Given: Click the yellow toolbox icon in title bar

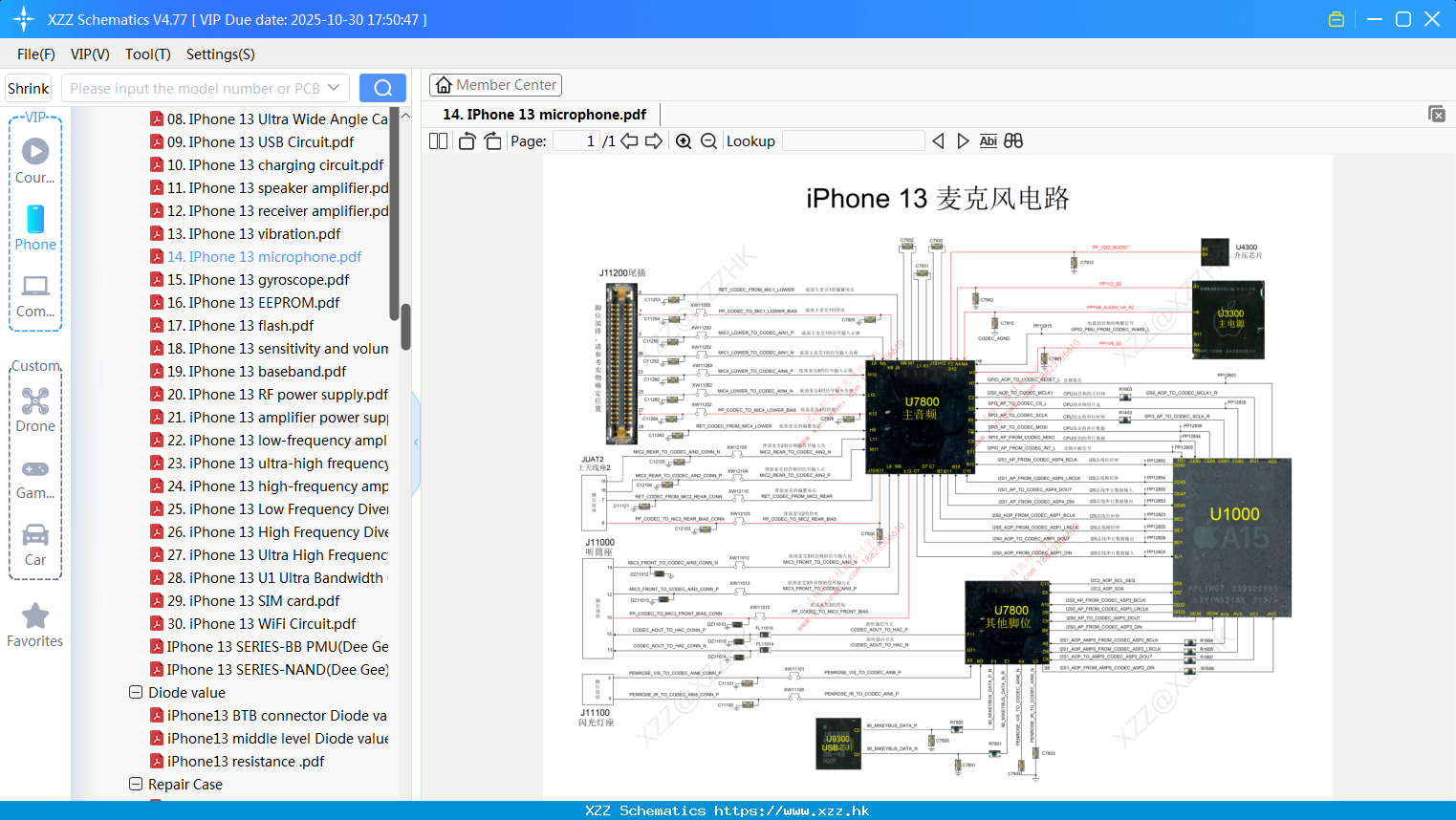Looking at the screenshot, I should tap(1336, 19).
